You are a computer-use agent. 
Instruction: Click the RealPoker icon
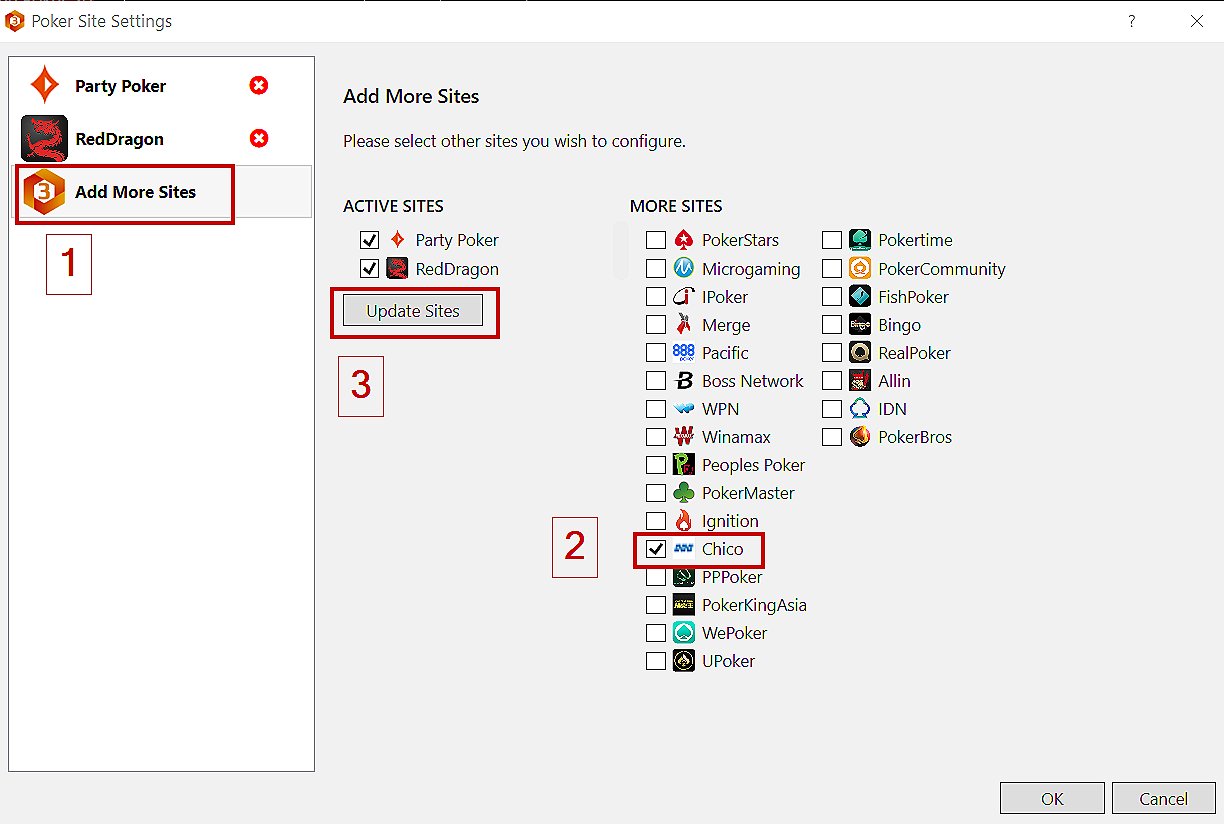coord(860,352)
